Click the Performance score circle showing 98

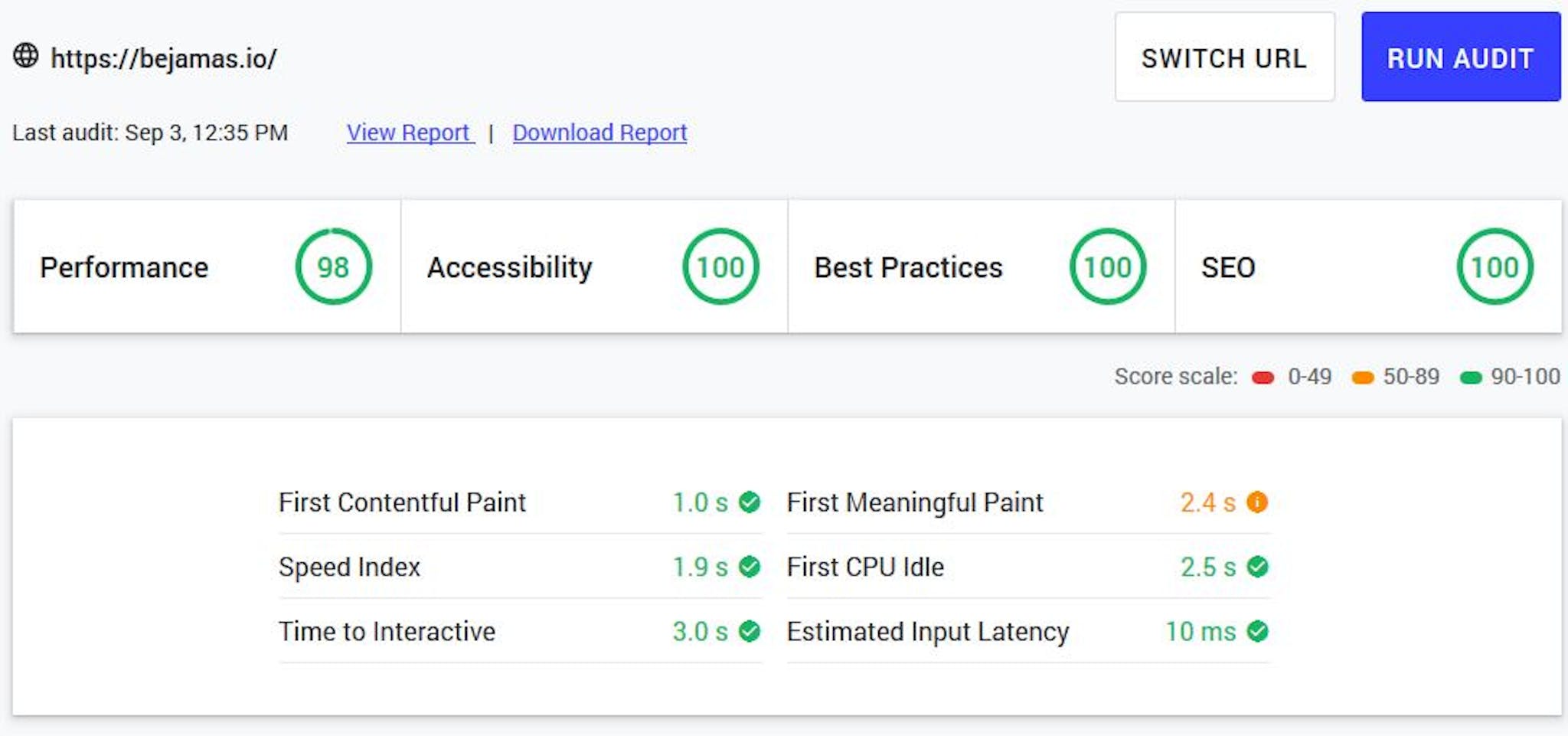pos(333,267)
